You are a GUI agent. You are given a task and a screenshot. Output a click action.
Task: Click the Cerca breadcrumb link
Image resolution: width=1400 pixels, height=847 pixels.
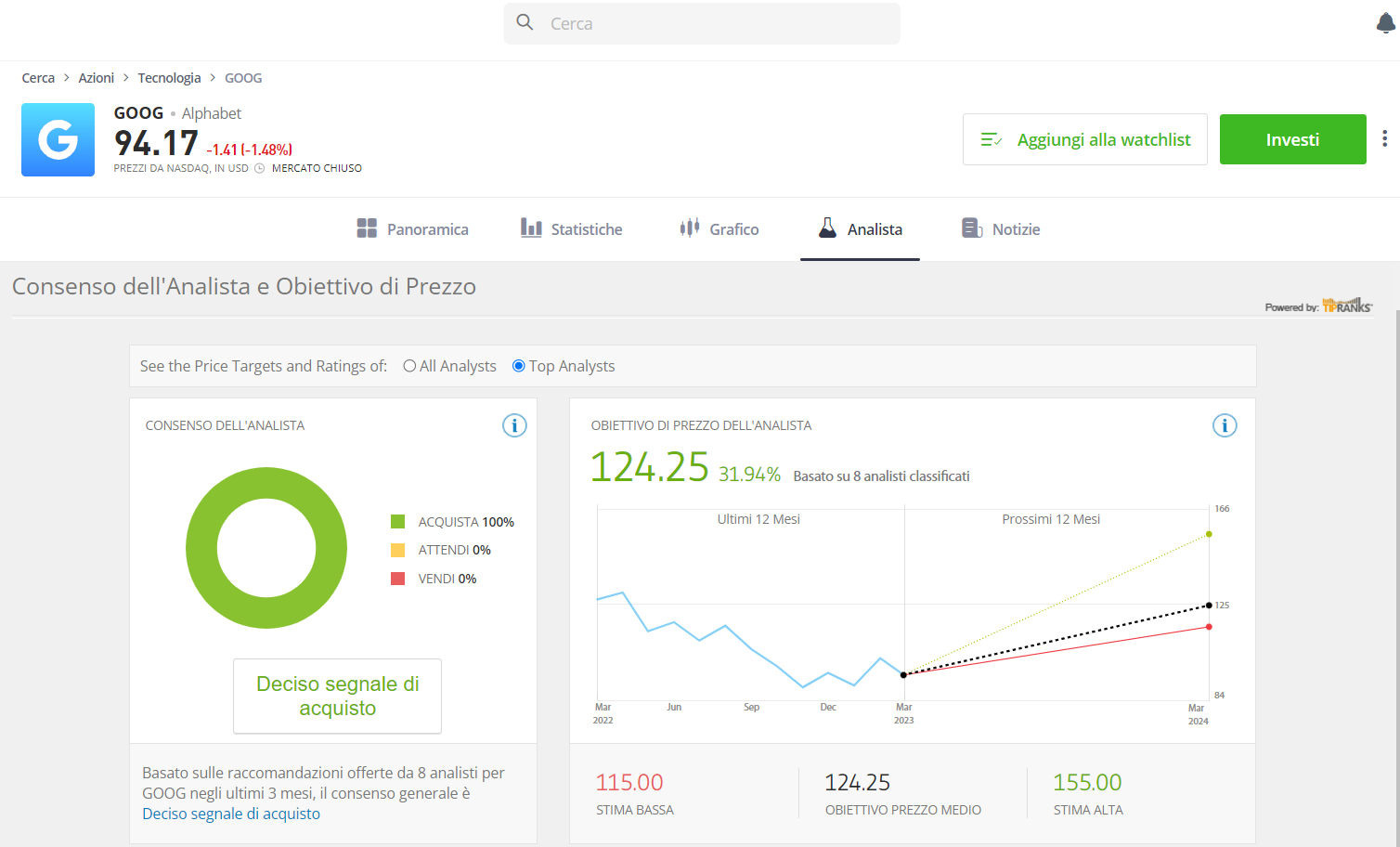(38, 78)
